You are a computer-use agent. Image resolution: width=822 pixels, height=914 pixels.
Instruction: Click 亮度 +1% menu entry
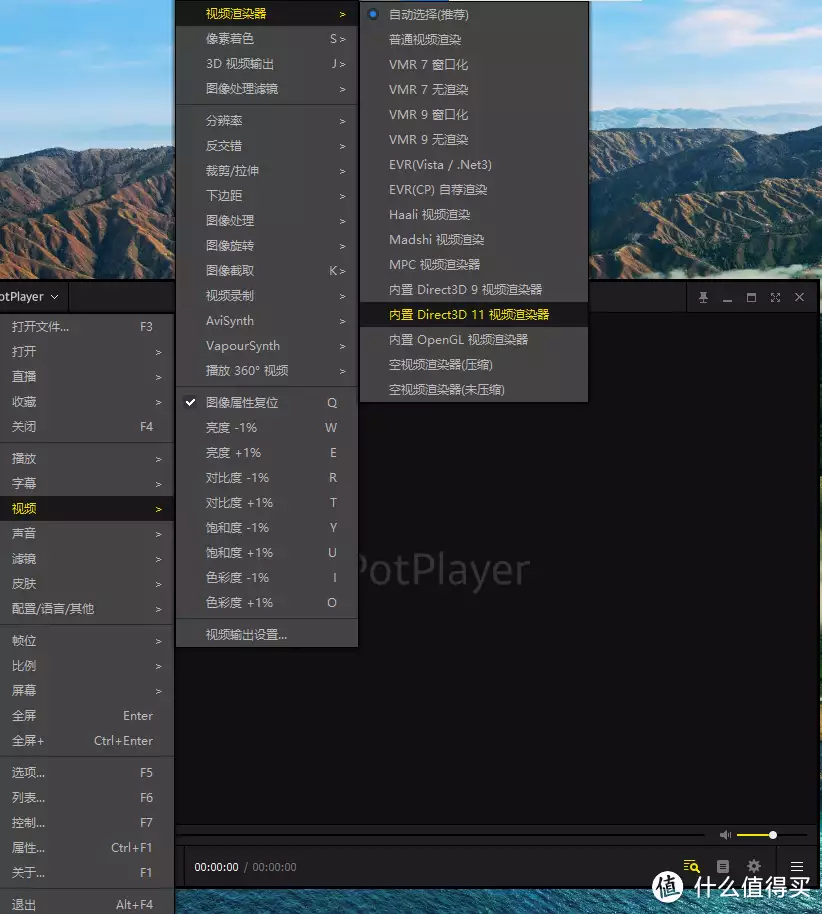pyautogui.click(x=267, y=453)
